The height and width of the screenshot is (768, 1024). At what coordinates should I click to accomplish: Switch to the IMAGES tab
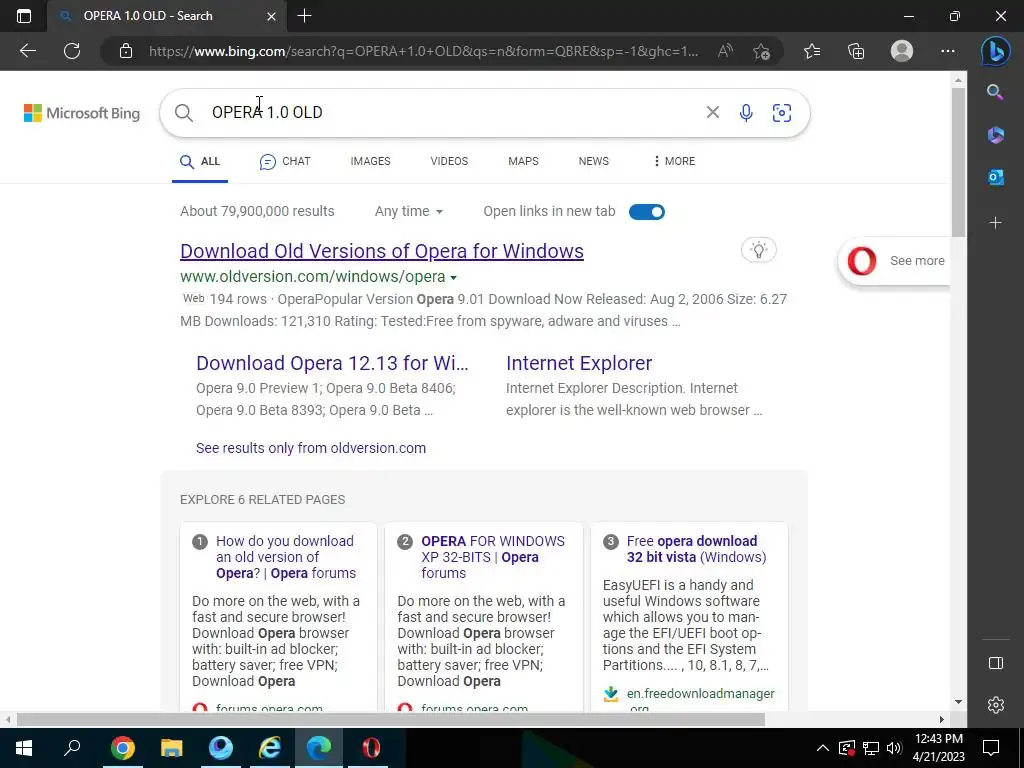[x=370, y=161]
